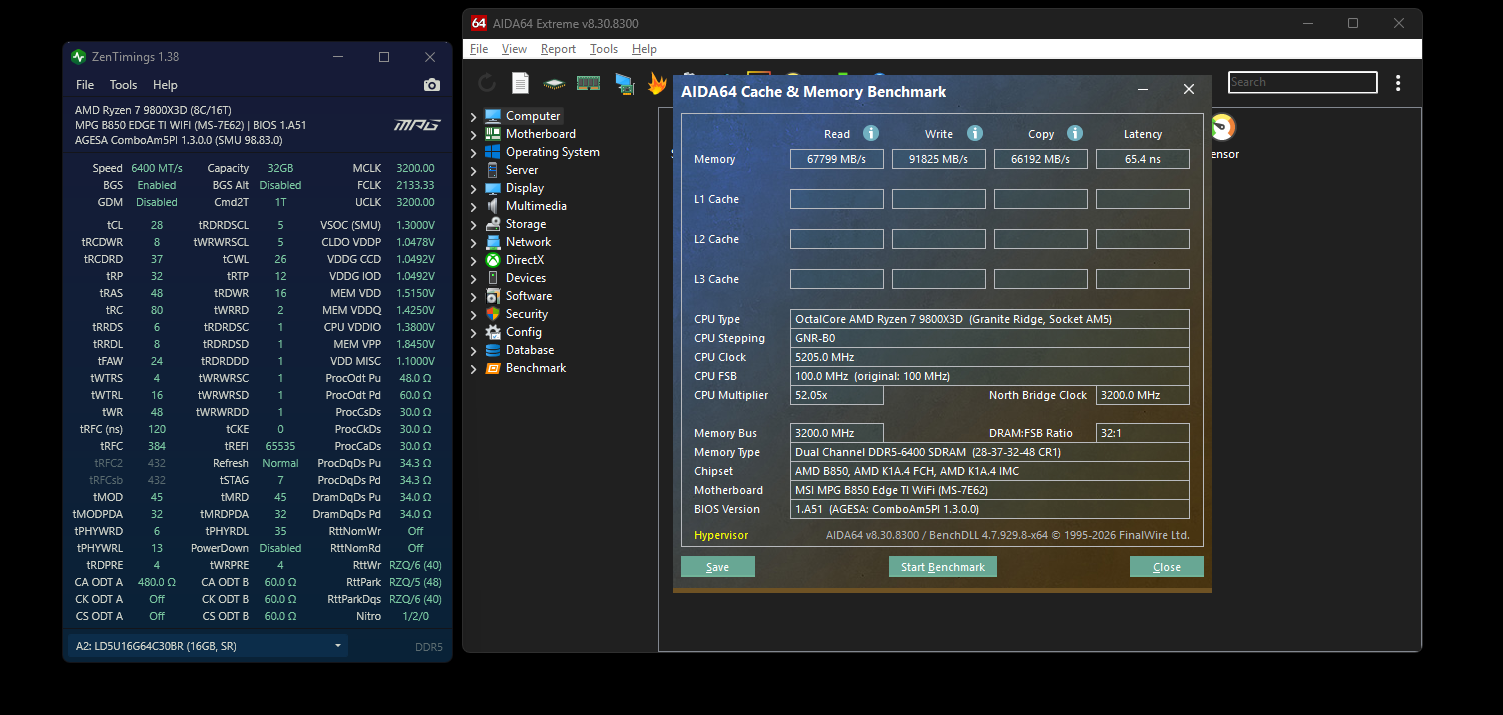Click the CPU chip icon in AIDA64 toolbar

pos(554,83)
